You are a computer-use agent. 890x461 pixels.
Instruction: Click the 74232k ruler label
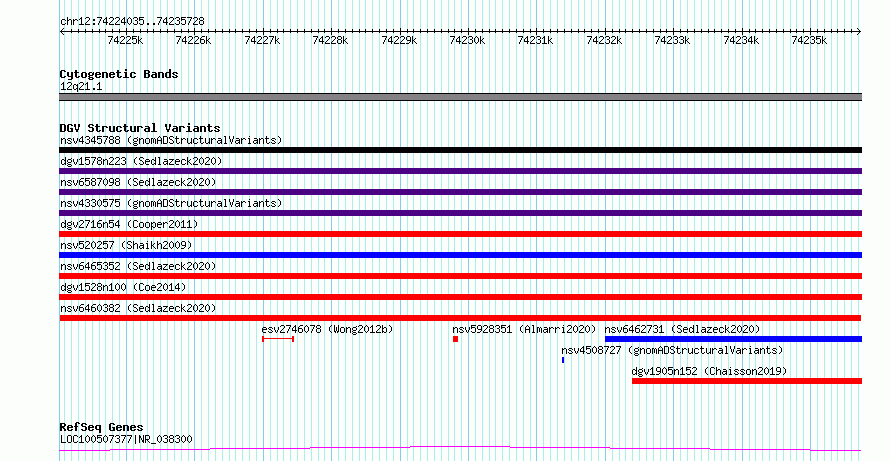point(604,40)
